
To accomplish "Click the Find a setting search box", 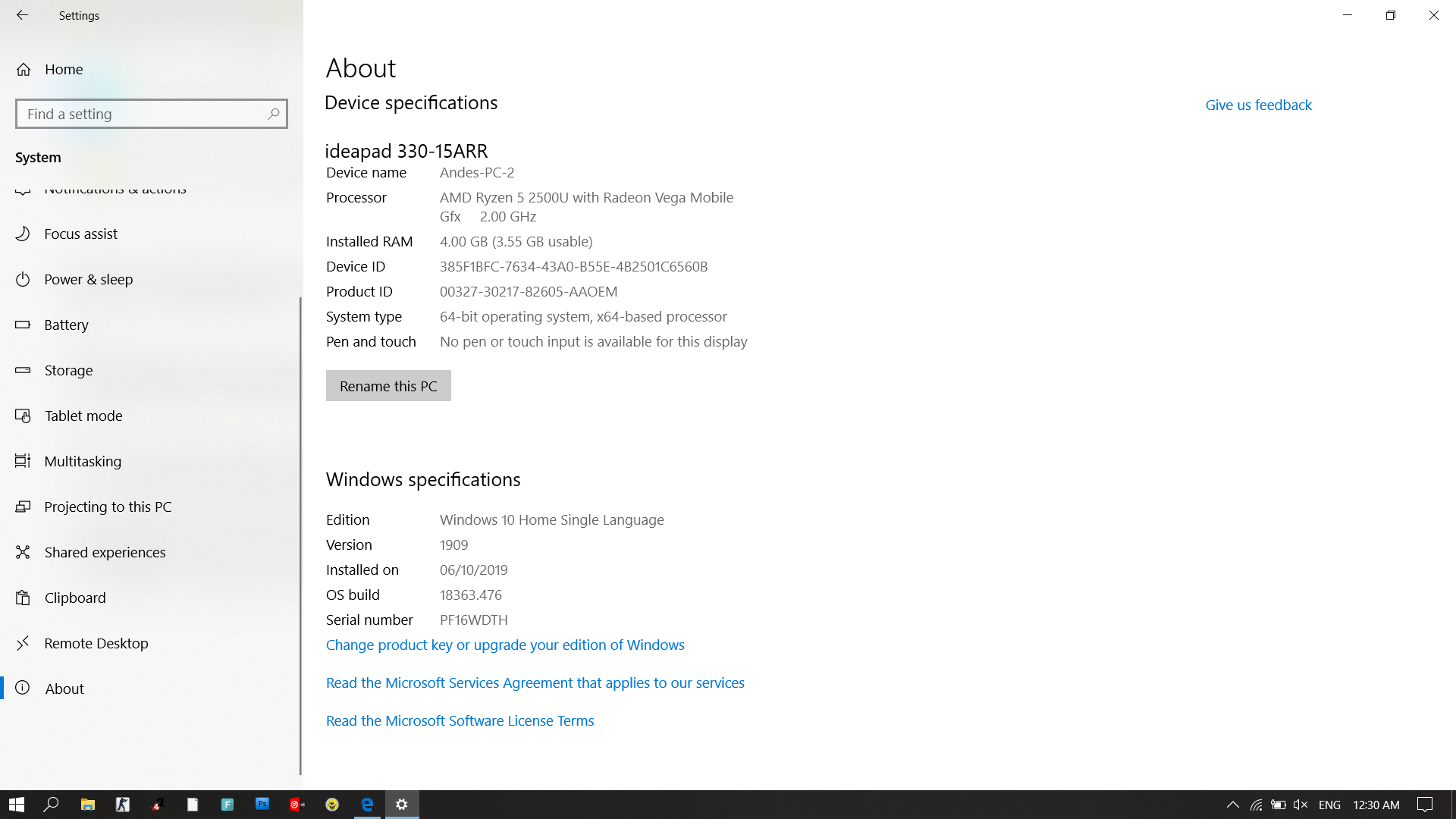I will pos(151,114).
